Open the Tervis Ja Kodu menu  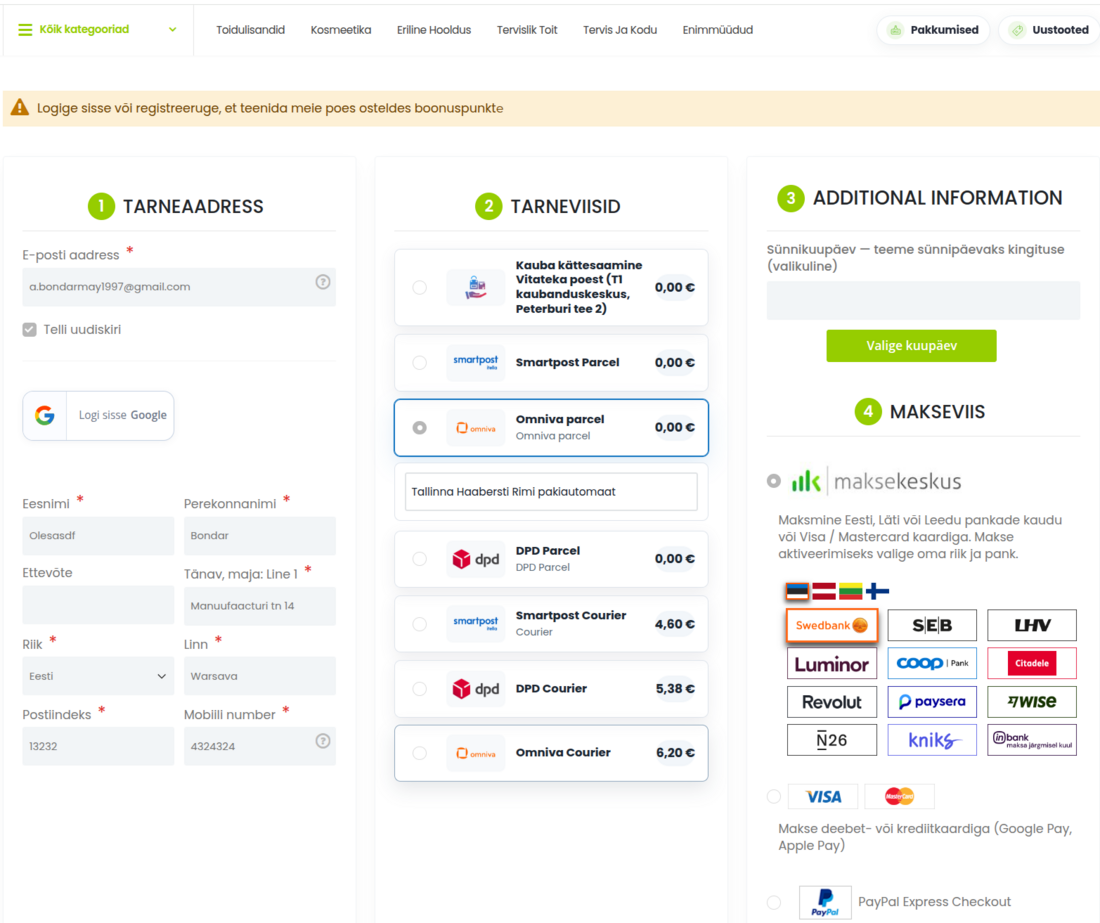[x=620, y=30]
